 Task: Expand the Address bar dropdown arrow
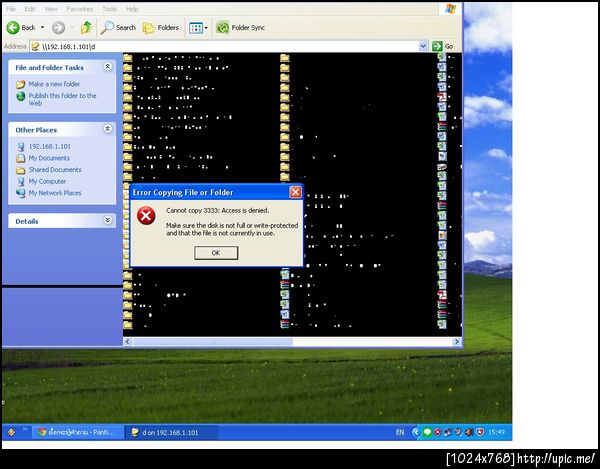click(423, 46)
